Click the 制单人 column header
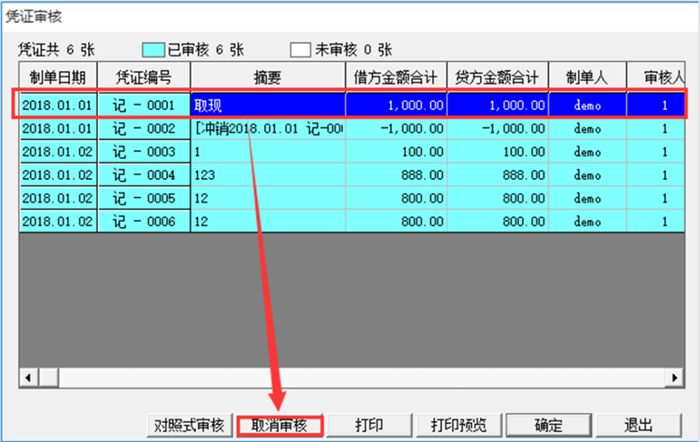Viewport: 700px width, 442px height. coord(588,77)
